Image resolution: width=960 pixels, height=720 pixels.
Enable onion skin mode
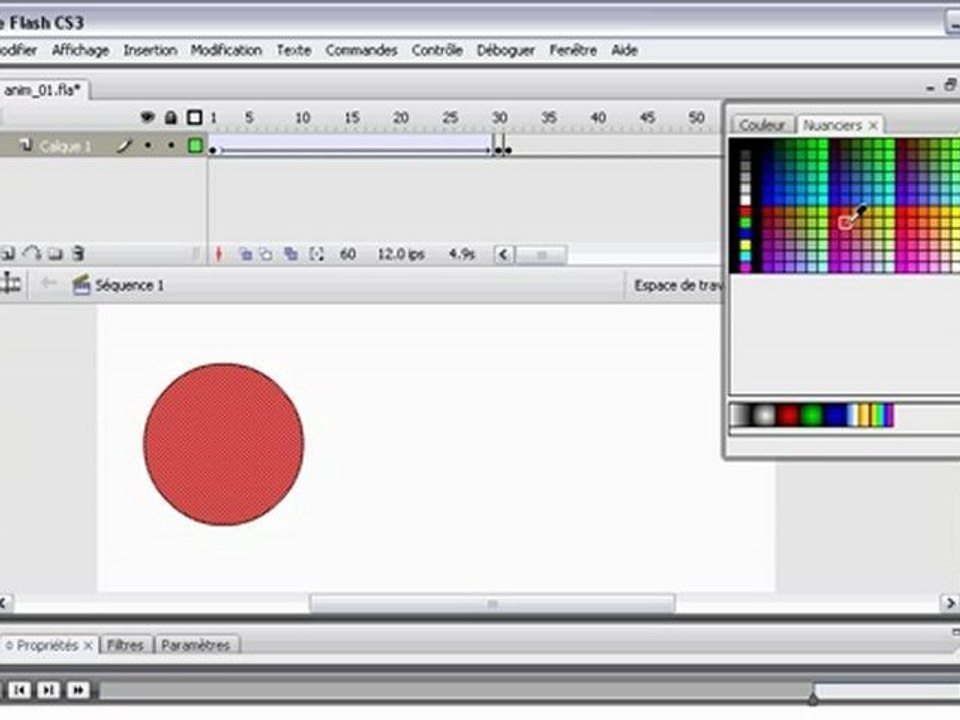[x=245, y=253]
